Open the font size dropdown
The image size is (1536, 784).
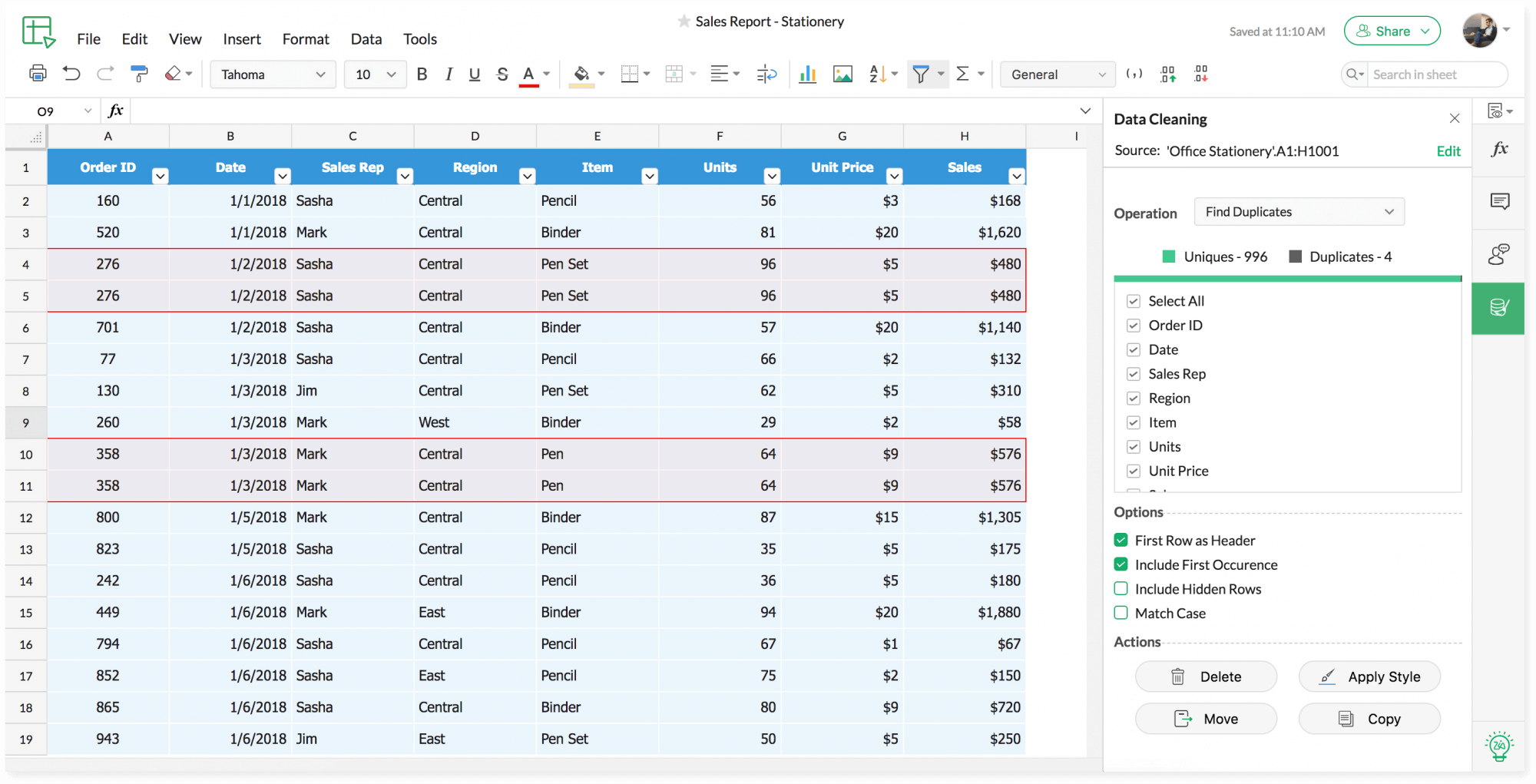375,74
